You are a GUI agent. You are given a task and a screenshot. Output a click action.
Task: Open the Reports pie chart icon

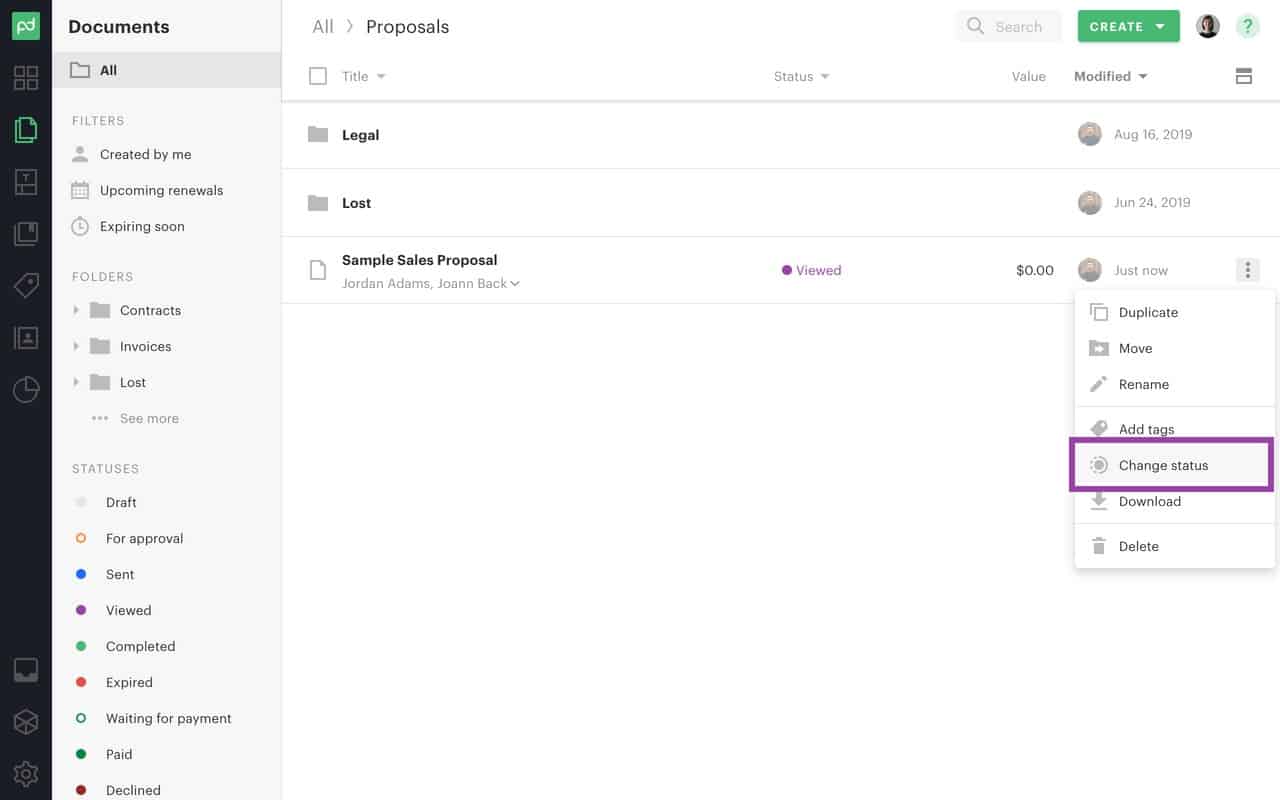(26, 390)
